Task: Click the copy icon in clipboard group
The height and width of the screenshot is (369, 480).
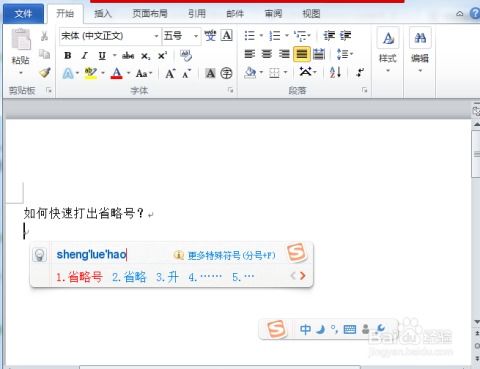Action: pos(44,54)
